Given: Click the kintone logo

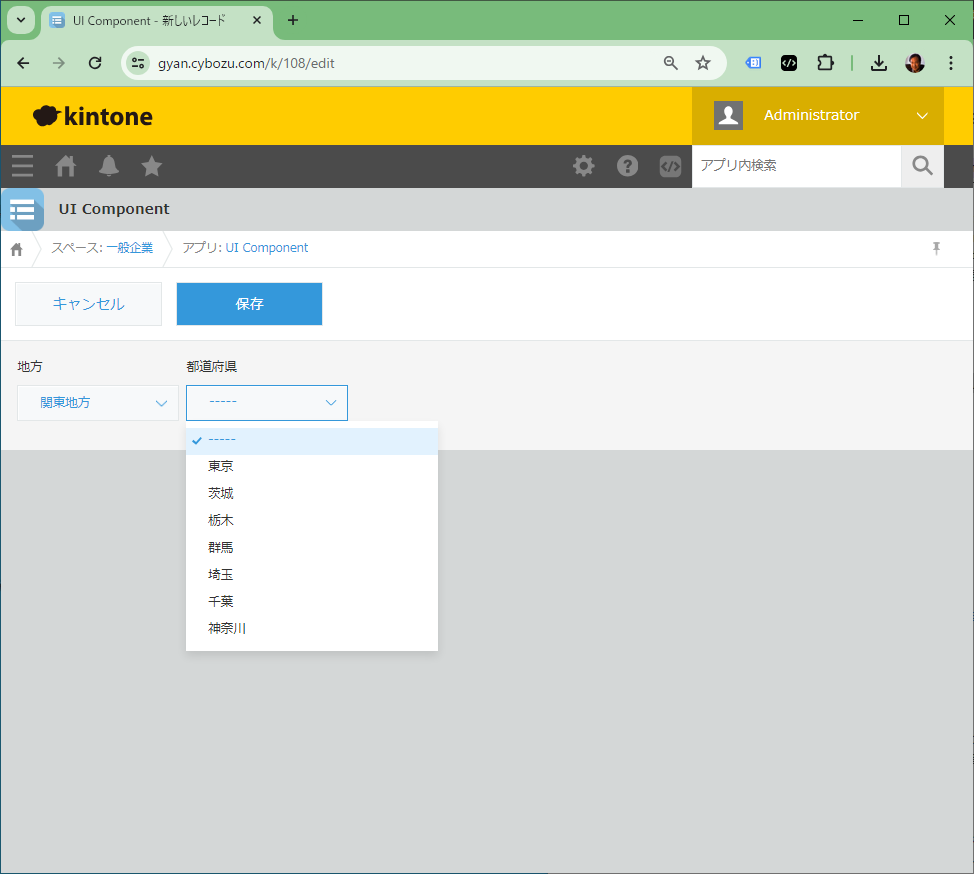Looking at the screenshot, I should 93,116.
